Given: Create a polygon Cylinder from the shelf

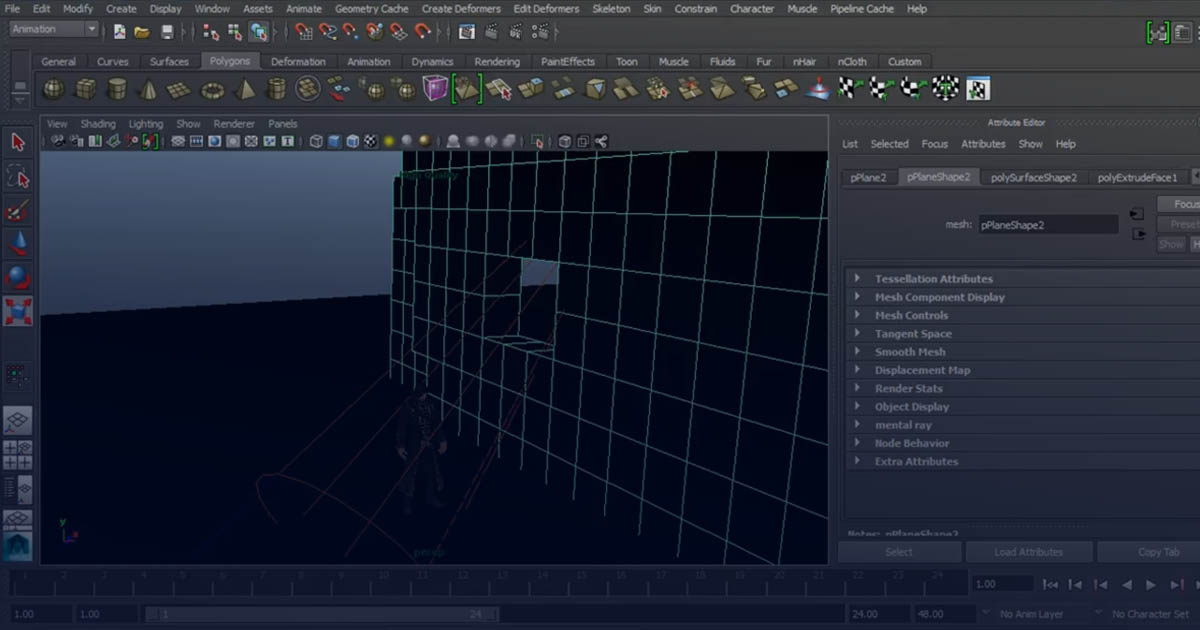Looking at the screenshot, I should pos(118,88).
